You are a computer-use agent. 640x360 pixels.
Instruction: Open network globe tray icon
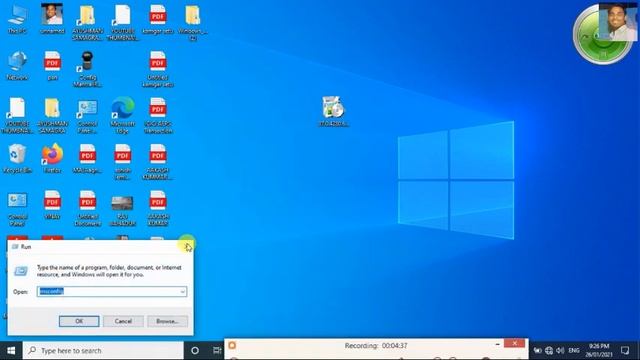(x=549, y=350)
